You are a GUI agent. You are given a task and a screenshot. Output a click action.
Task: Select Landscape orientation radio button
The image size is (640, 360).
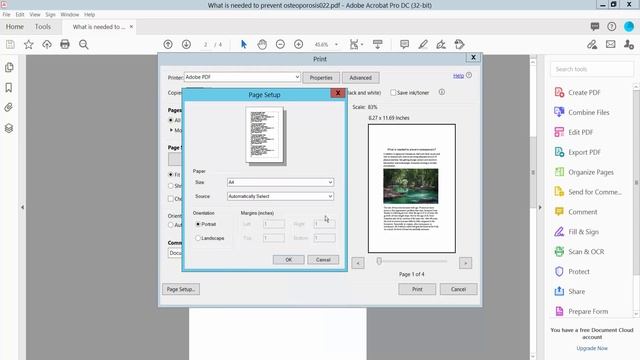point(198,238)
